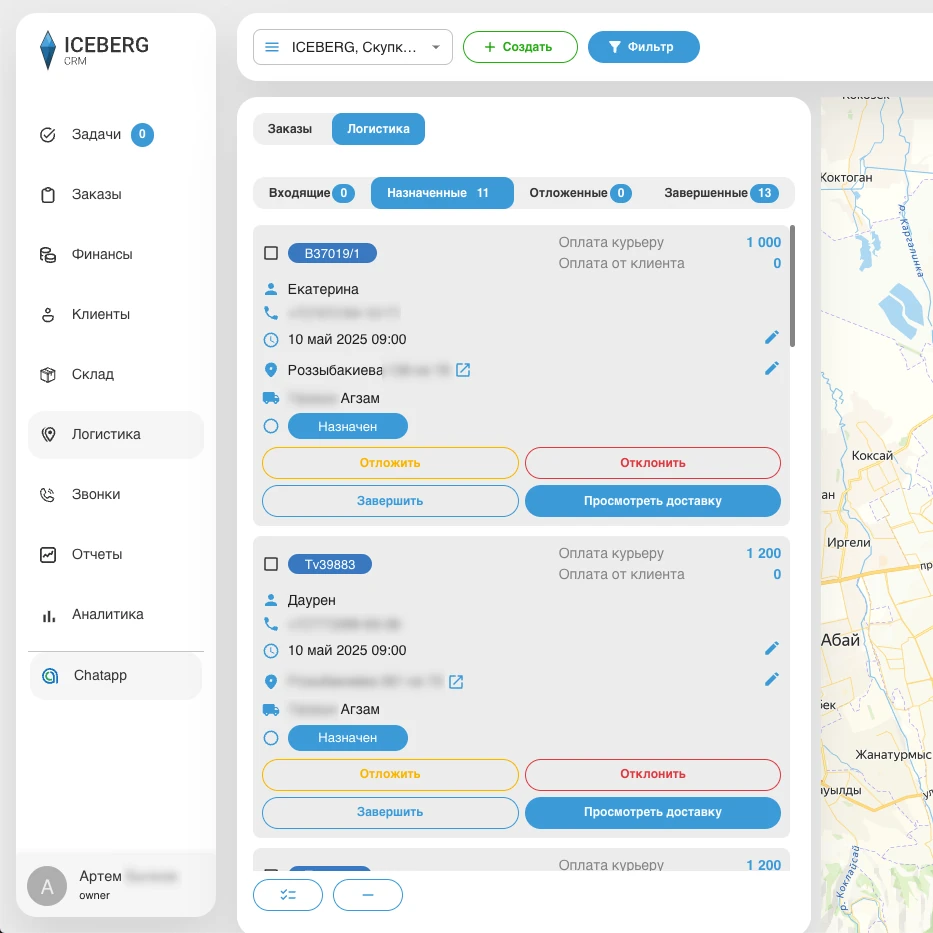
Task: Click the A user avatar
Action: (x=47, y=887)
